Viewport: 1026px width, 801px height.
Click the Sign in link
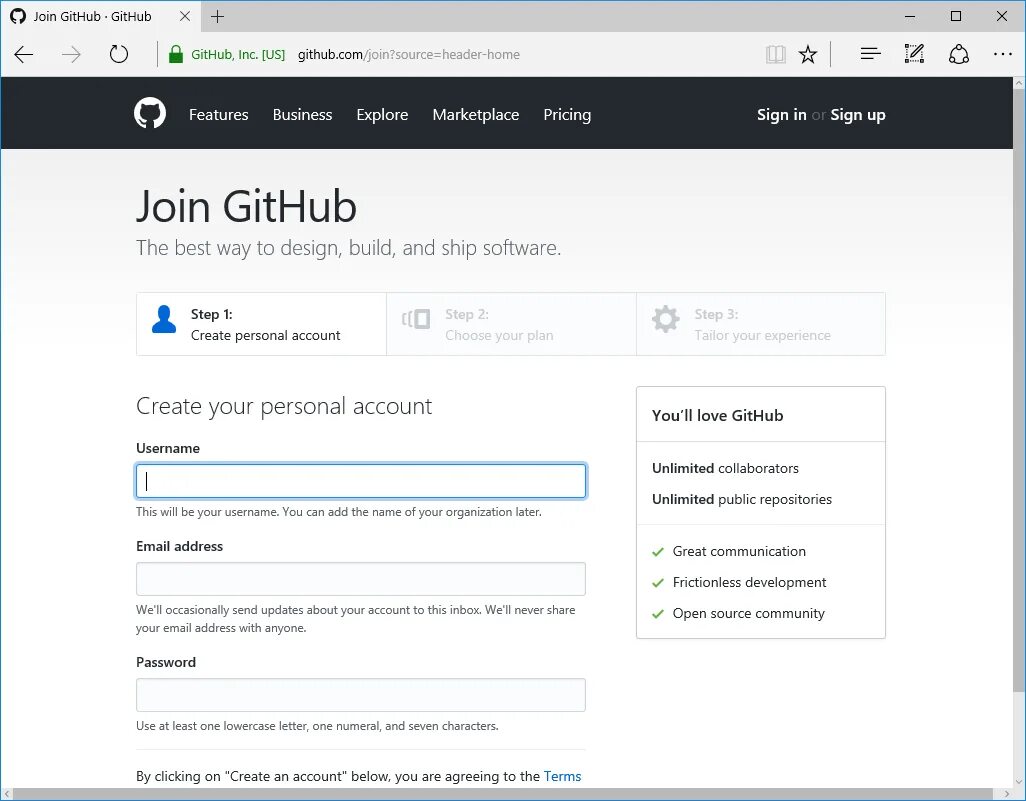[x=781, y=115]
